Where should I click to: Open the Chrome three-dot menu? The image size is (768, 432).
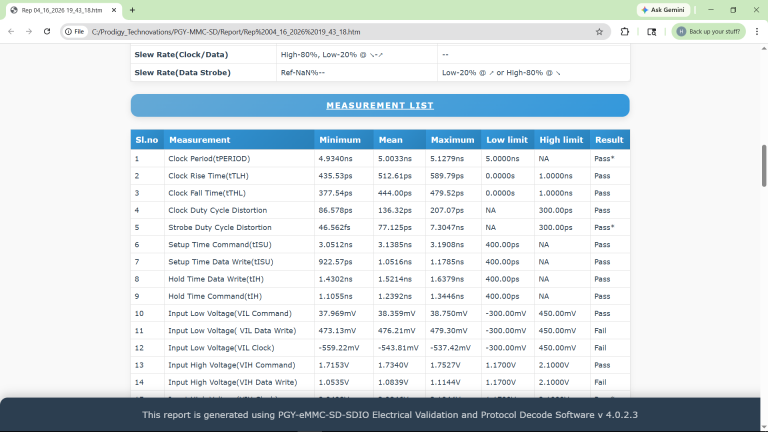(x=757, y=31)
